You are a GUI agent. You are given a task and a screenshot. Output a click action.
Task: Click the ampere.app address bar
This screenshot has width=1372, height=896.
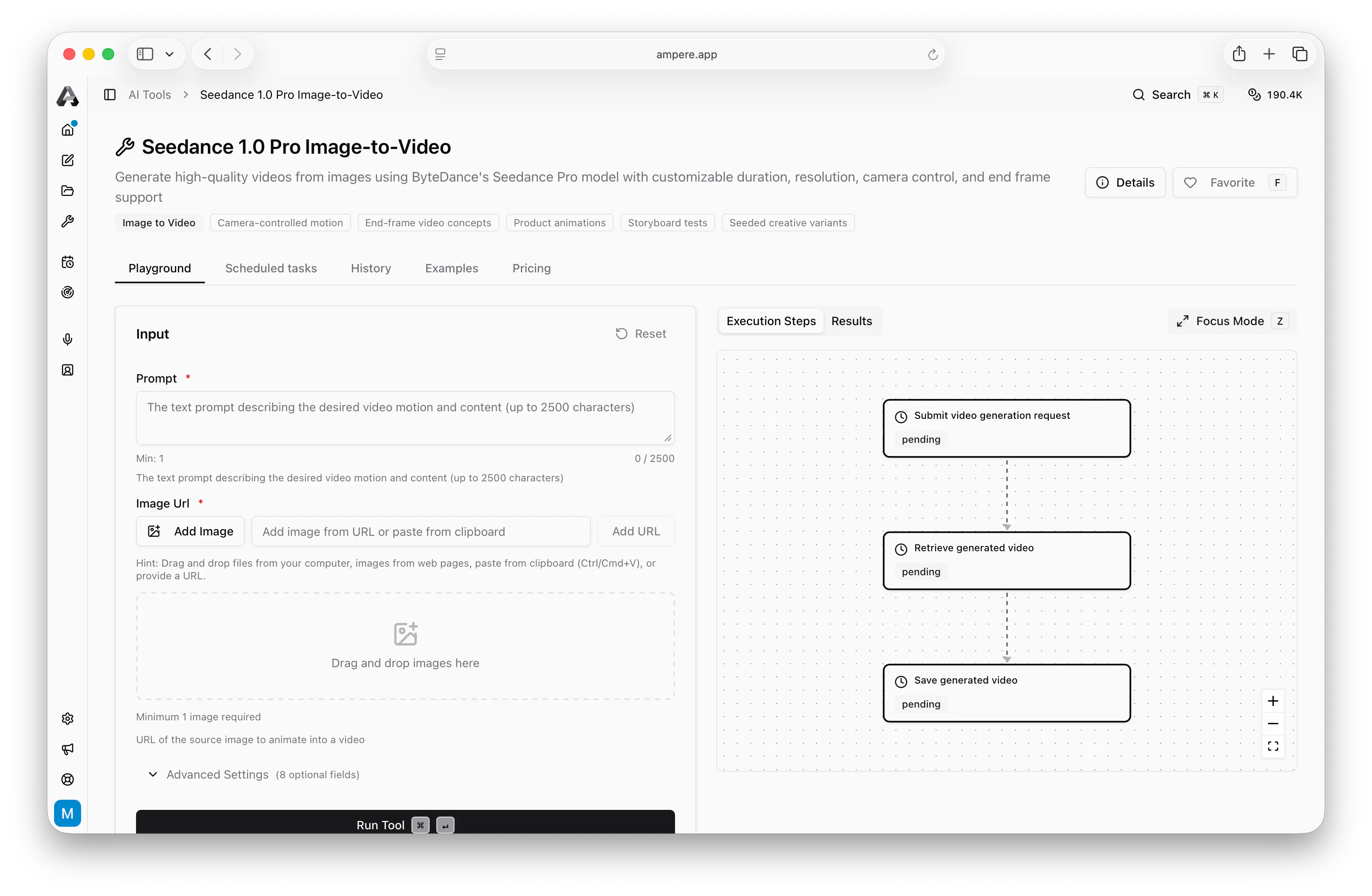click(686, 54)
